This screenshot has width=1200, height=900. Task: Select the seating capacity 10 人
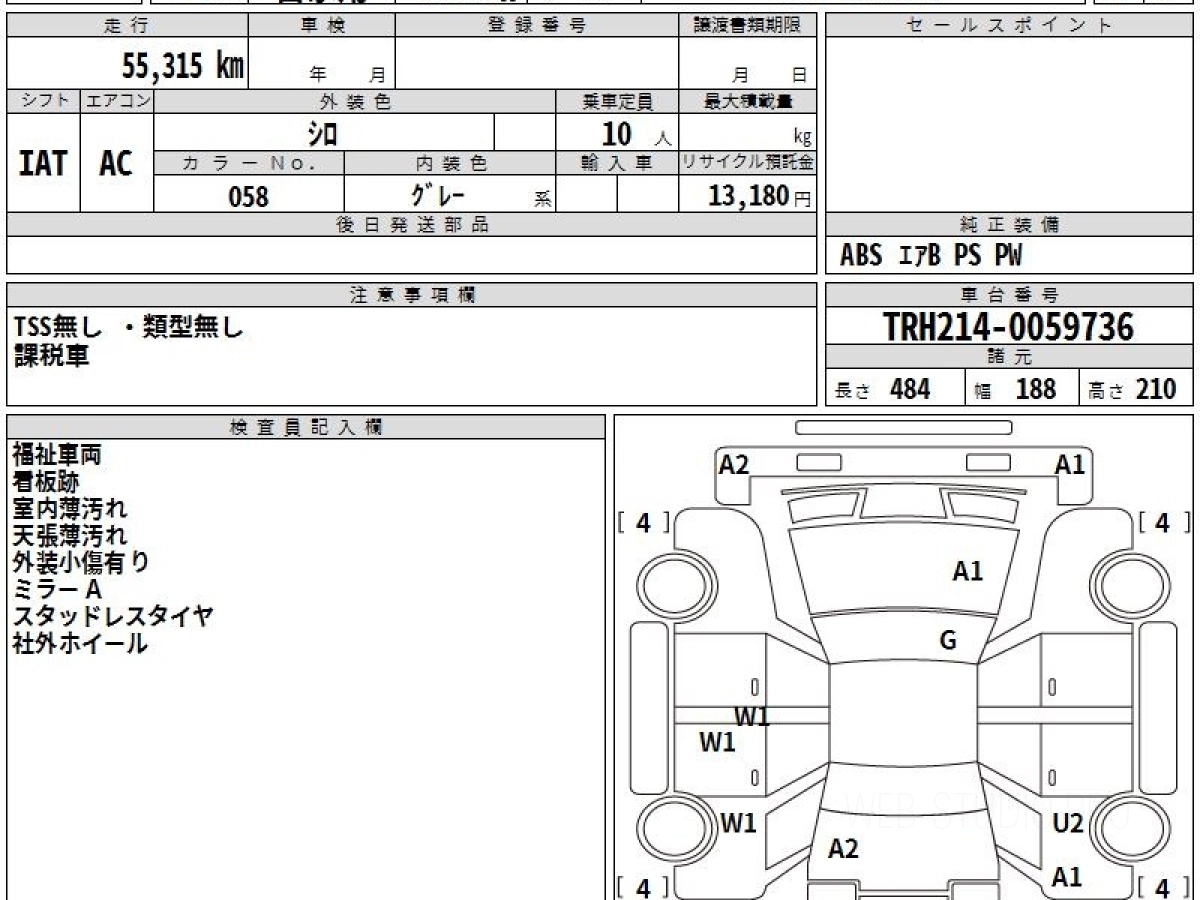click(637, 134)
